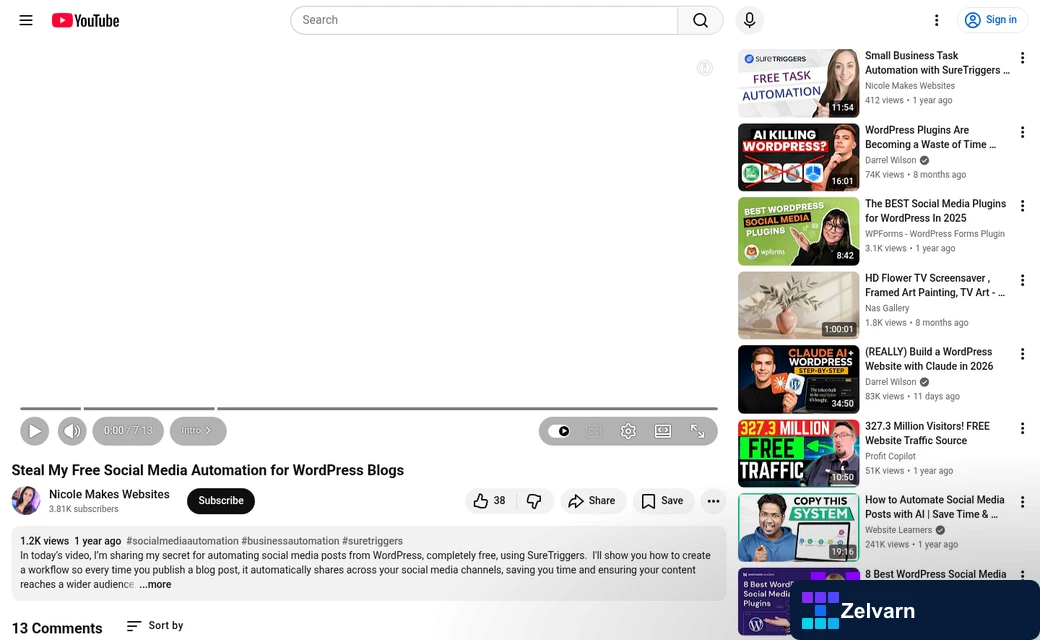1040x640 pixels.
Task: Open title 'WordPress Plugins Are Becoming a Waste of Time'
Action: (x=930, y=137)
